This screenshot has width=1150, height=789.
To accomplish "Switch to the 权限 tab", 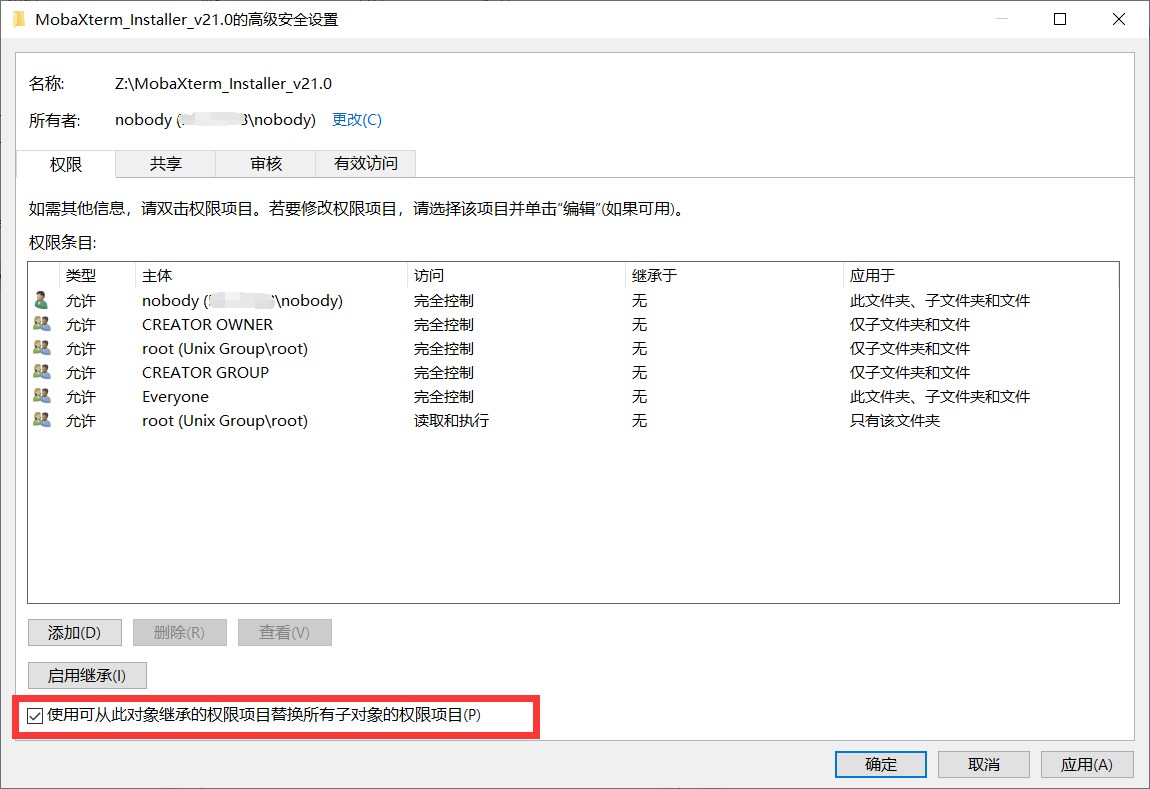I will (x=65, y=164).
